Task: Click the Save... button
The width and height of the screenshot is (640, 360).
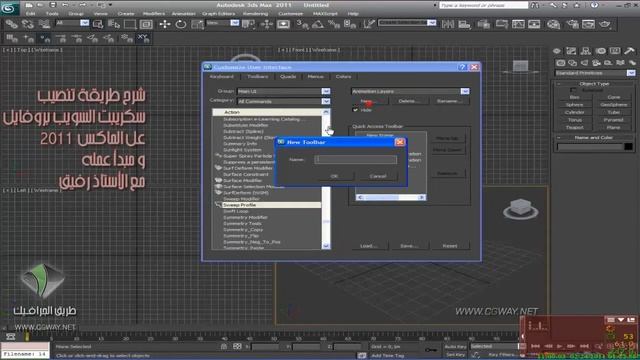Action: coord(409,246)
